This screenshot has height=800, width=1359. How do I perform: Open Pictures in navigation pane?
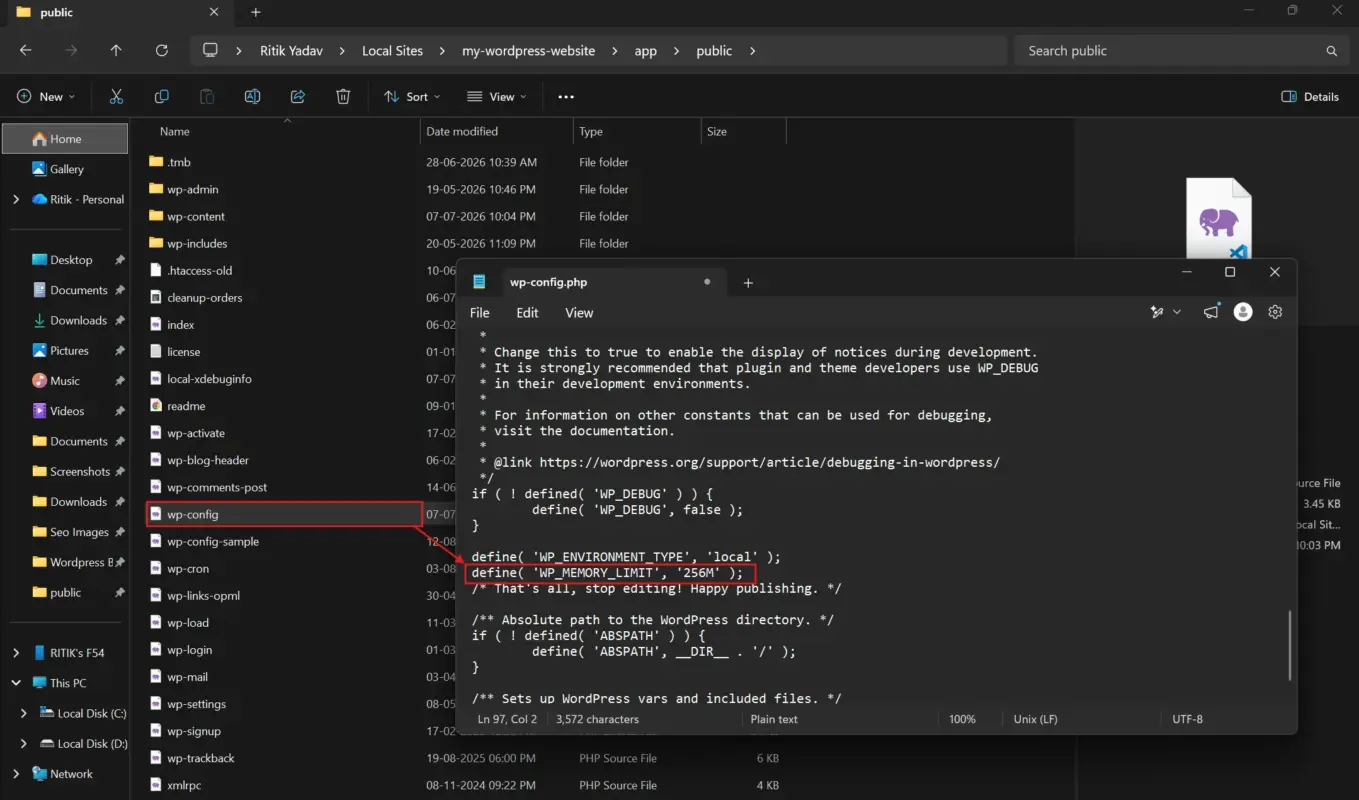pyautogui.click(x=69, y=351)
